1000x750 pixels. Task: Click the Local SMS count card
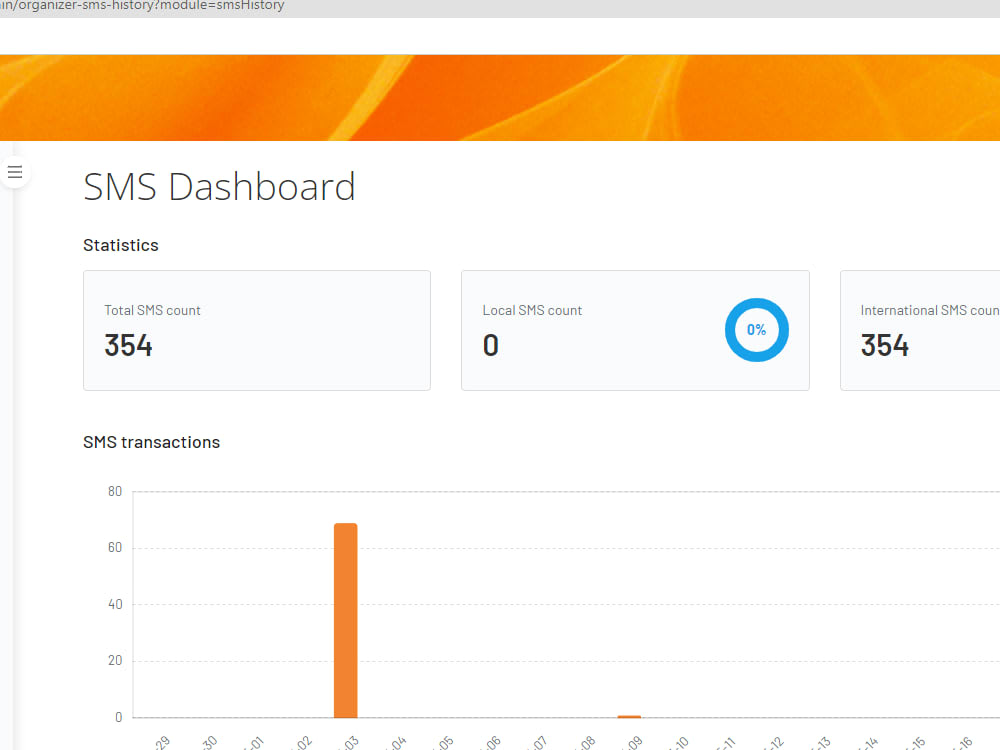(635, 330)
